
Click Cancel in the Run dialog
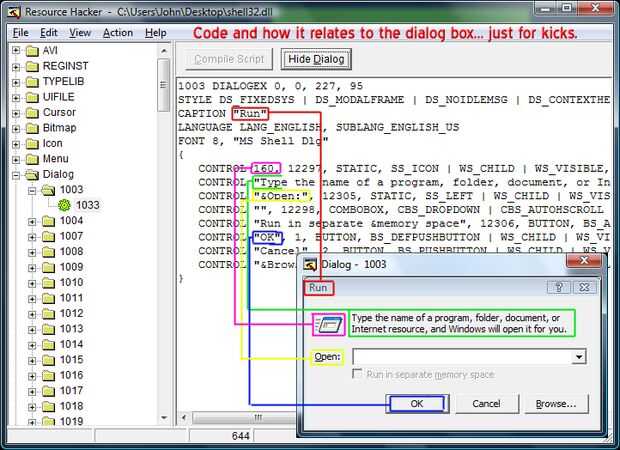pyautogui.click(x=486, y=404)
